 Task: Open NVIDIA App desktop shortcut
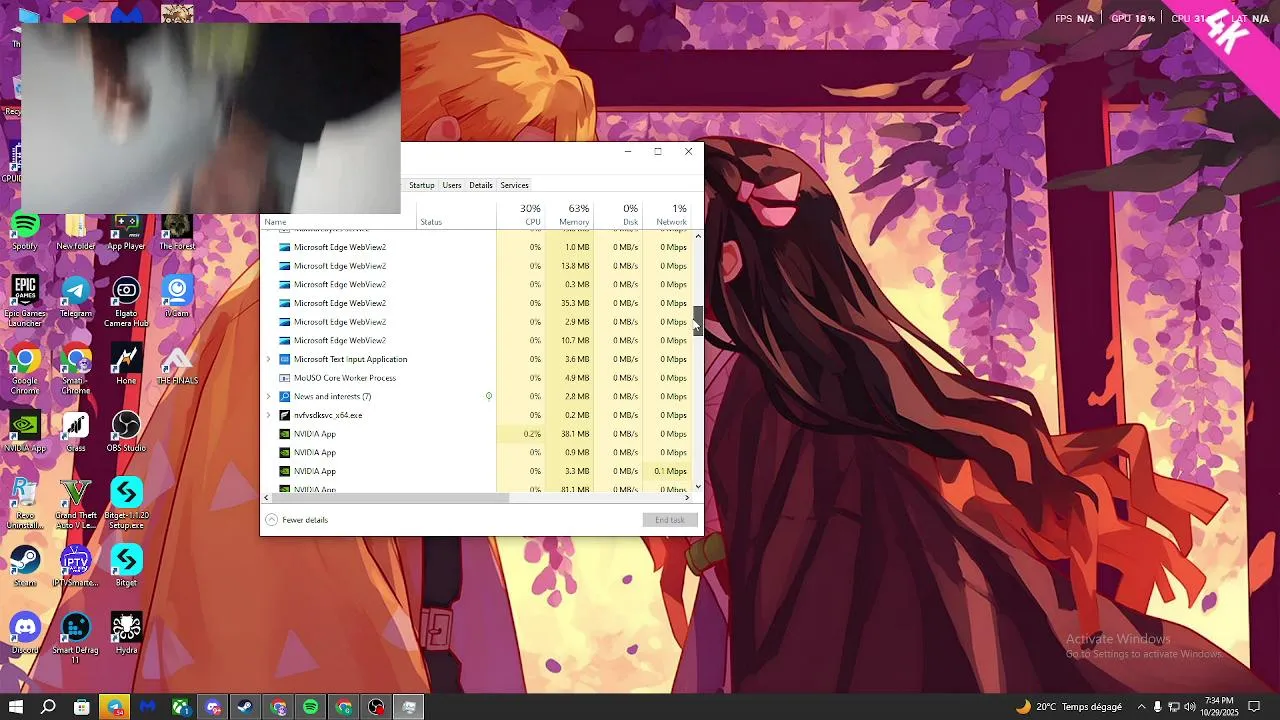25,432
